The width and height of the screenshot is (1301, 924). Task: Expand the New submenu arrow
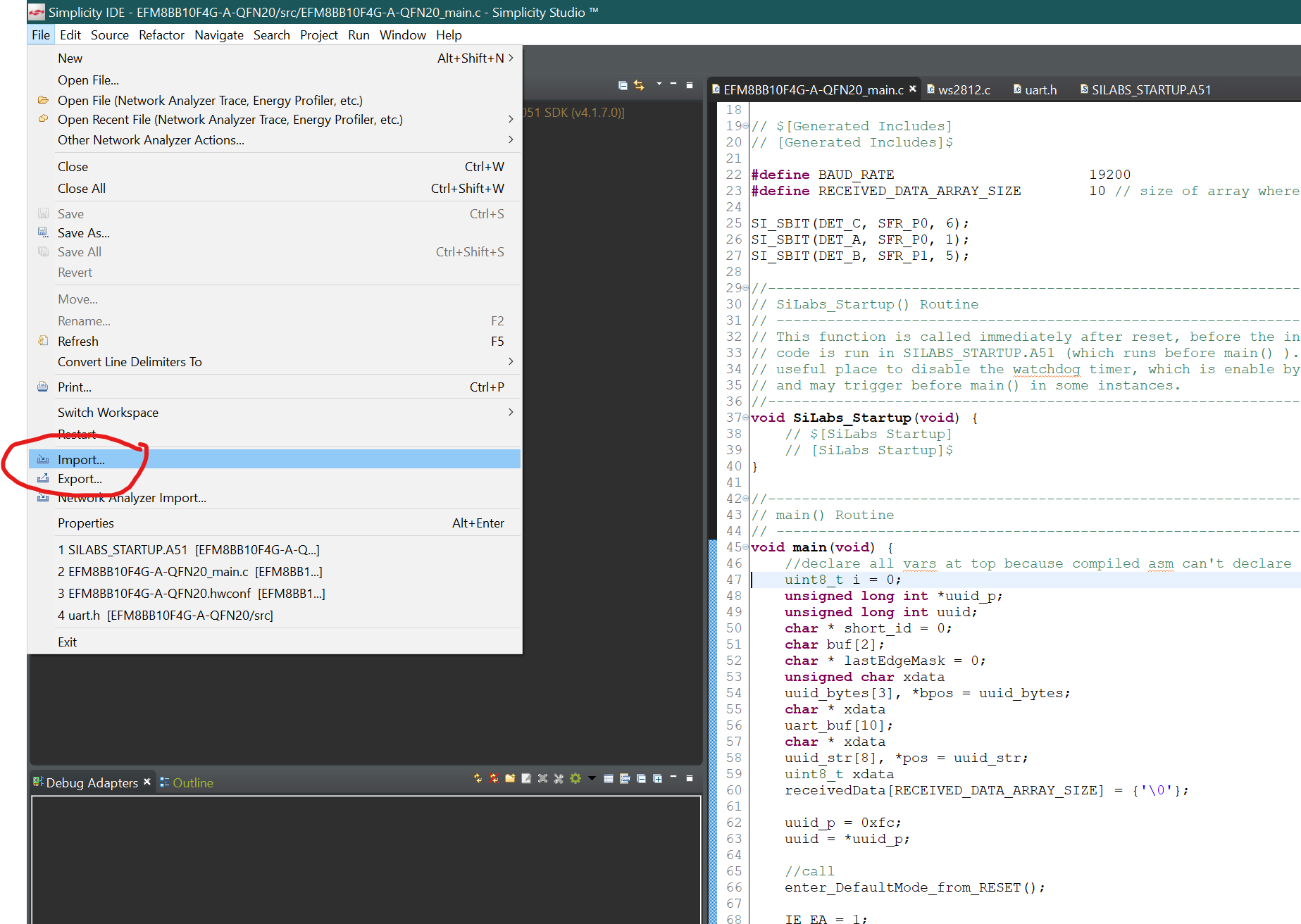click(x=511, y=58)
